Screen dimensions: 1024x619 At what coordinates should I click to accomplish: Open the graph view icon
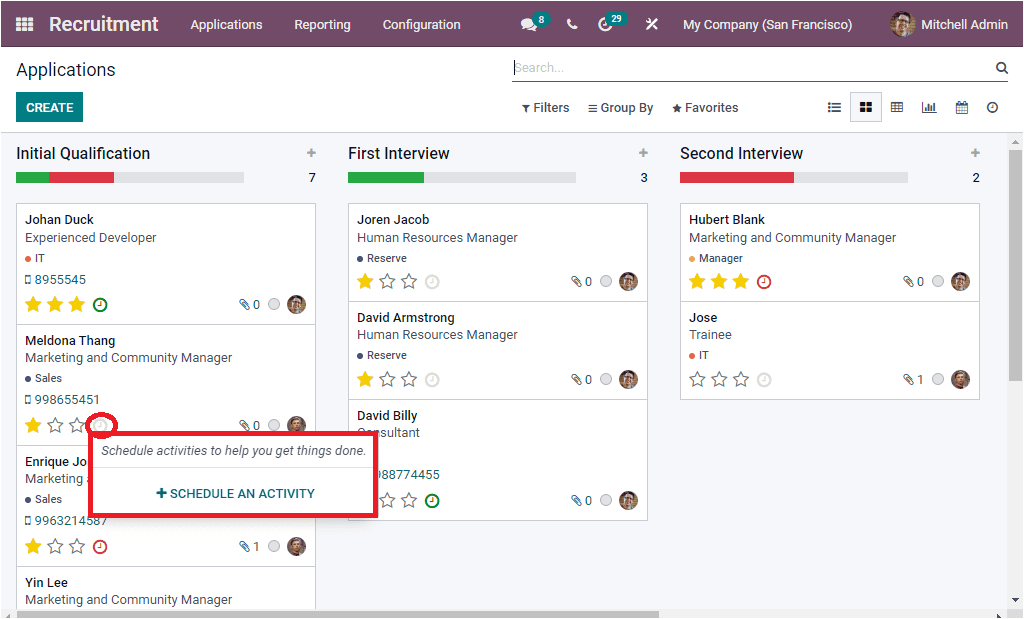tap(930, 107)
